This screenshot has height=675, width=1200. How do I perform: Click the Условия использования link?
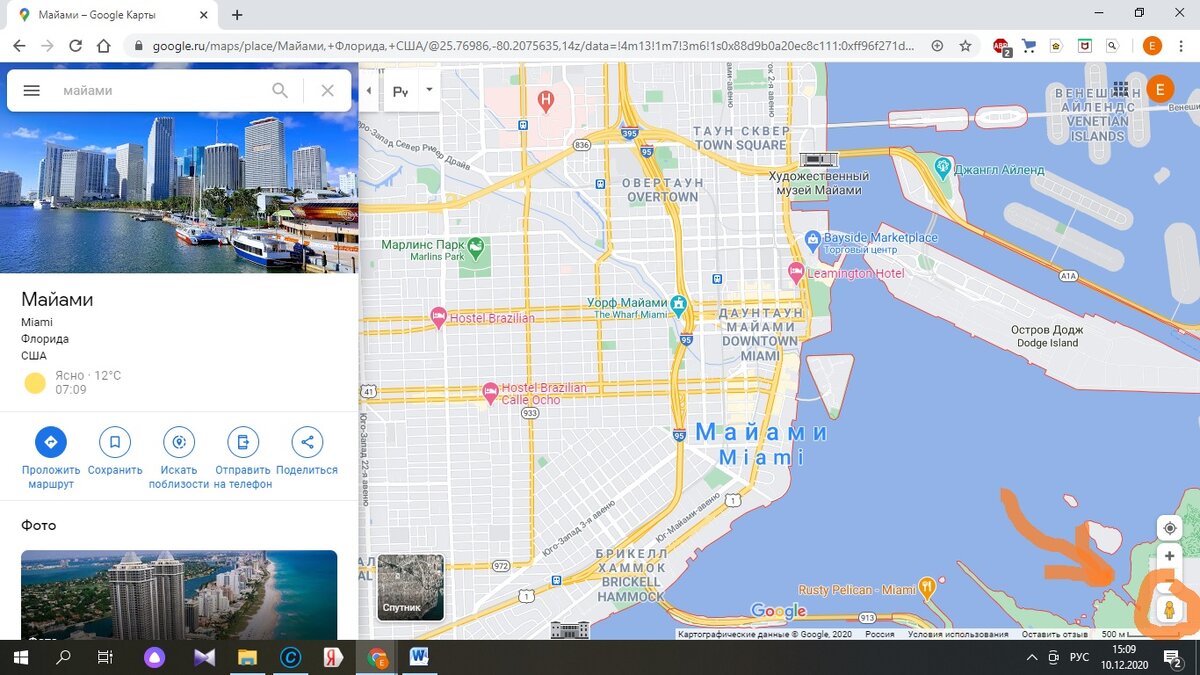[x=958, y=634]
